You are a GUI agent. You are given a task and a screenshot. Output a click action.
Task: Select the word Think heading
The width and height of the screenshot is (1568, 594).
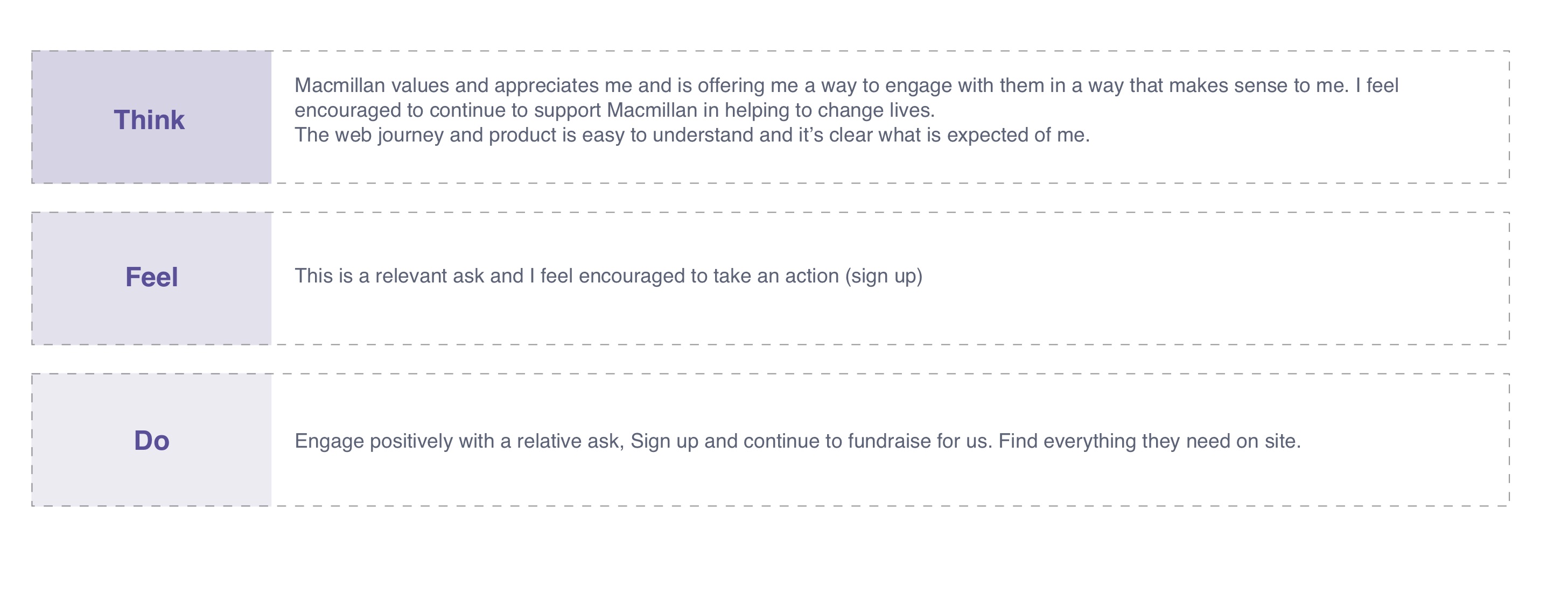pos(149,120)
